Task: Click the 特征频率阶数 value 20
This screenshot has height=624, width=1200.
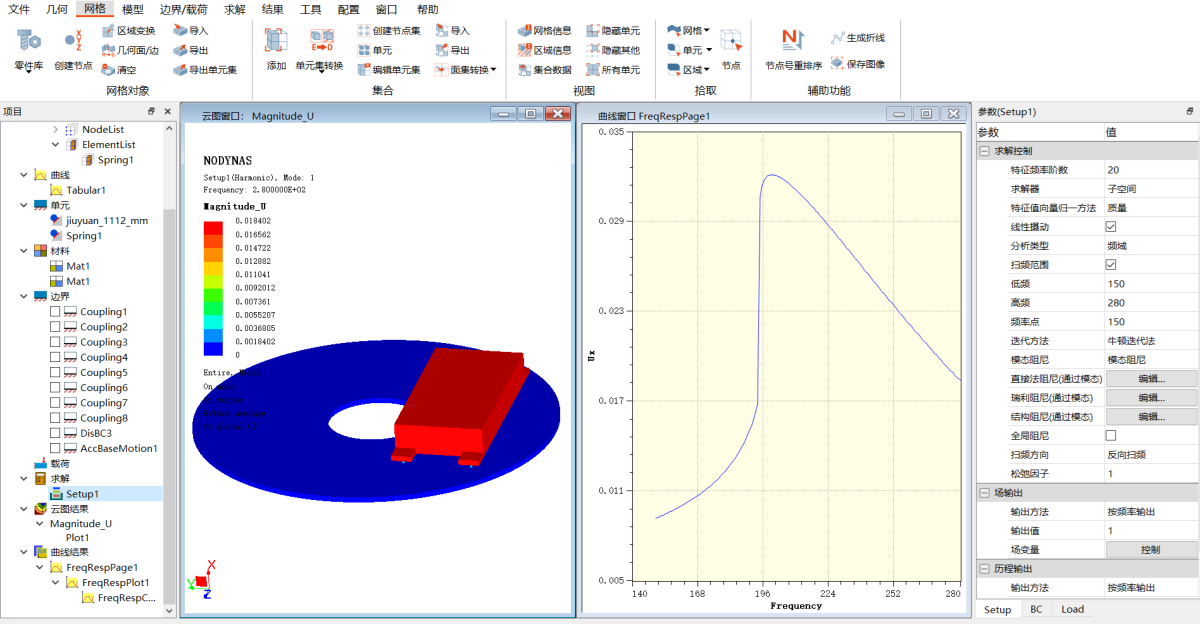Action: [1150, 170]
